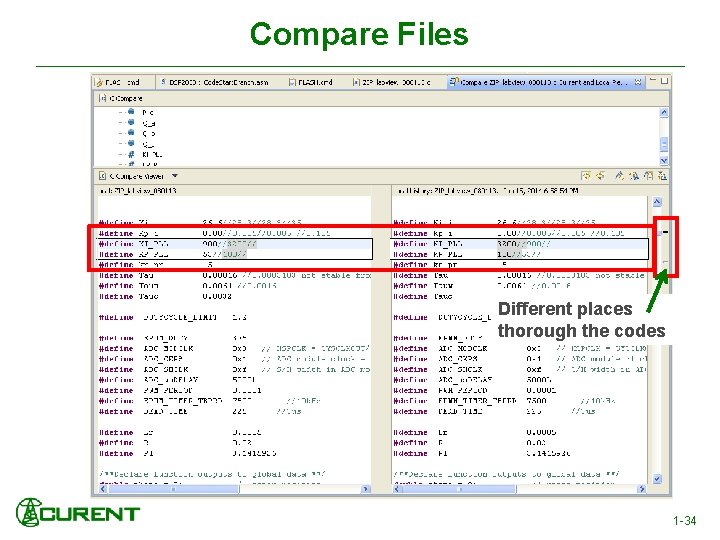This screenshot has width=720, height=540.
Task: Switch to the CodeStartBranch.asm tab
Action: pyautogui.click(x=214, y=82)
